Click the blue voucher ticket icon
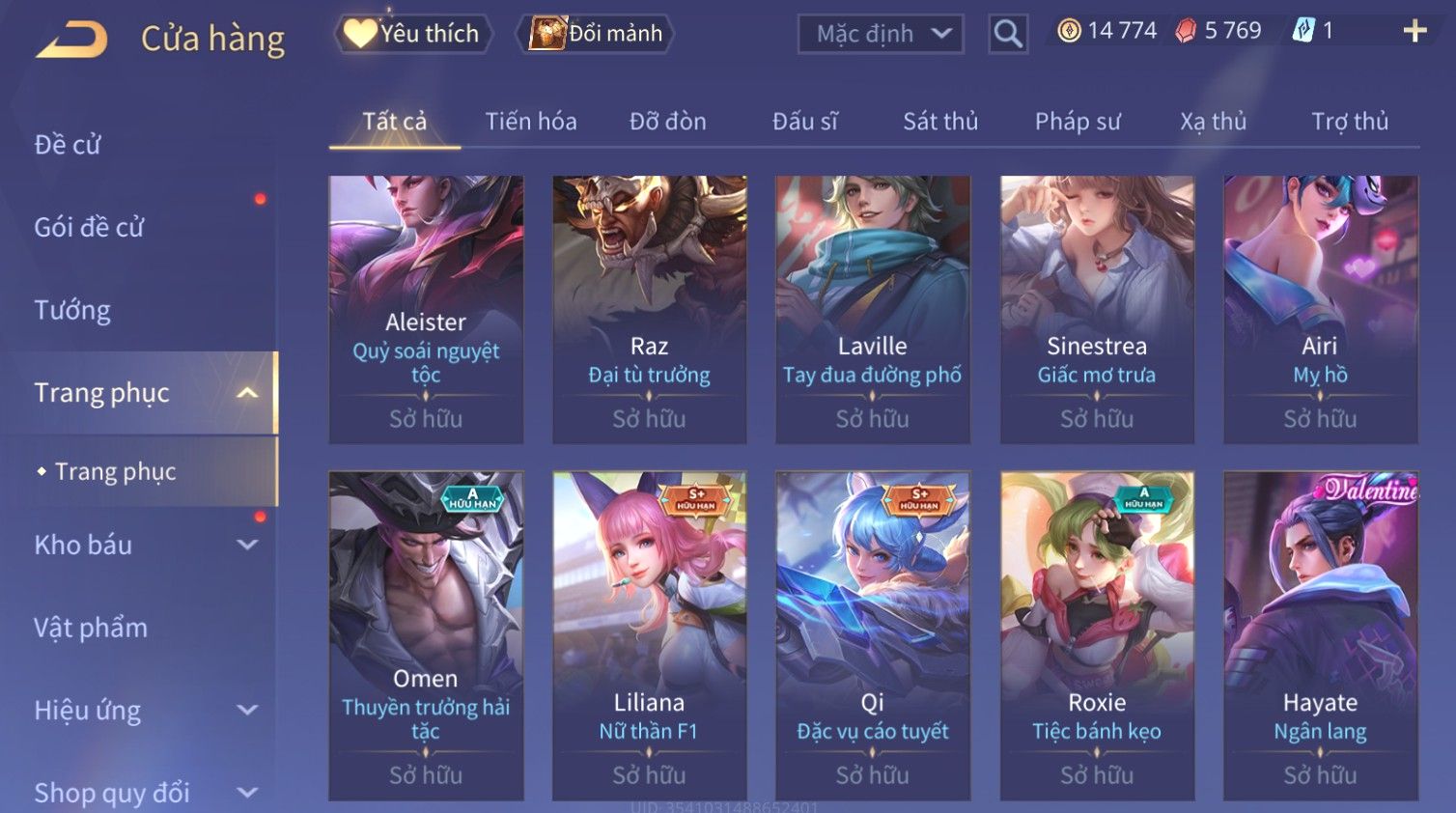The width and height of the screenshot is (1456, 813). pos(1303,31)
